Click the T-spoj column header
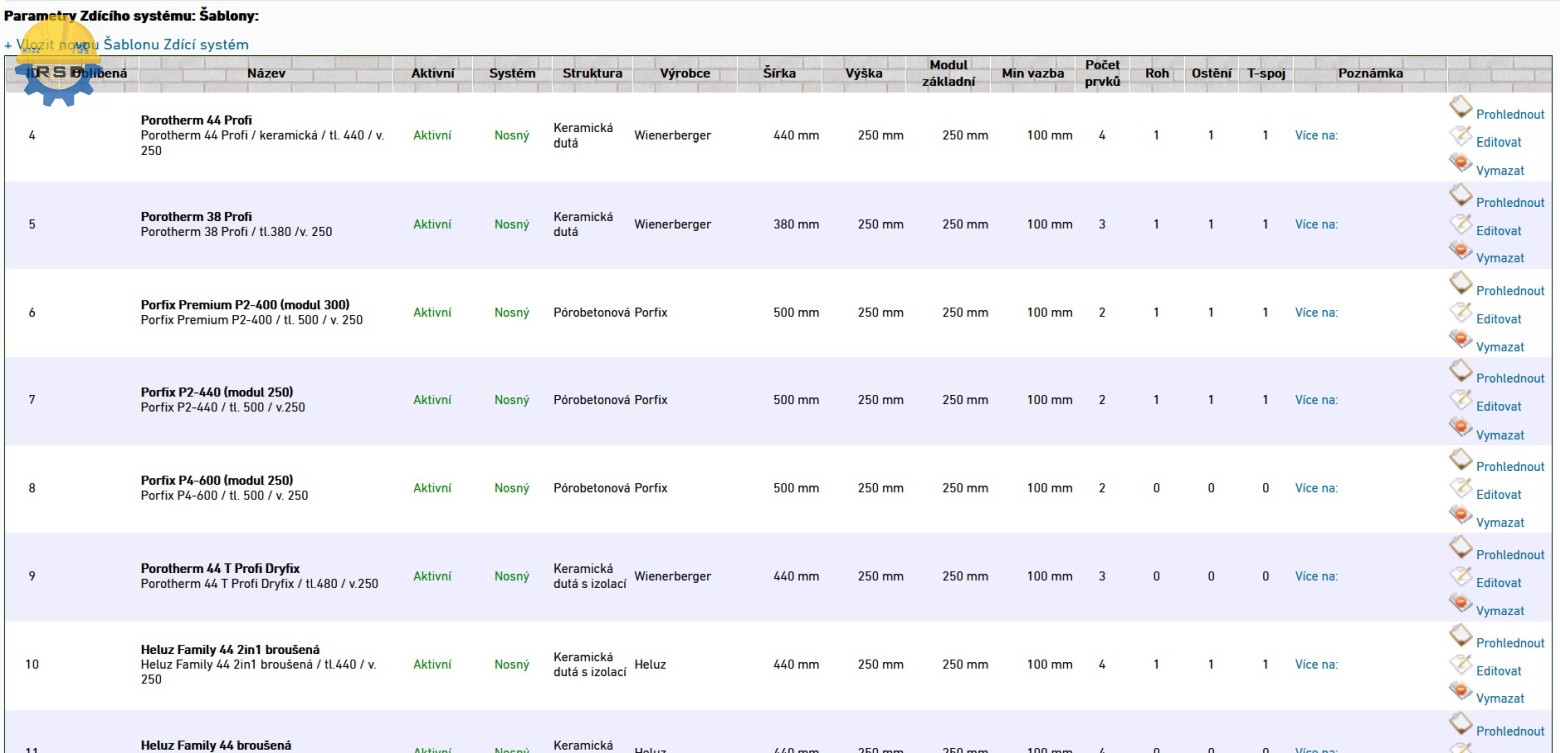Screen dimensions: 1560x753 click(1265, 73)
